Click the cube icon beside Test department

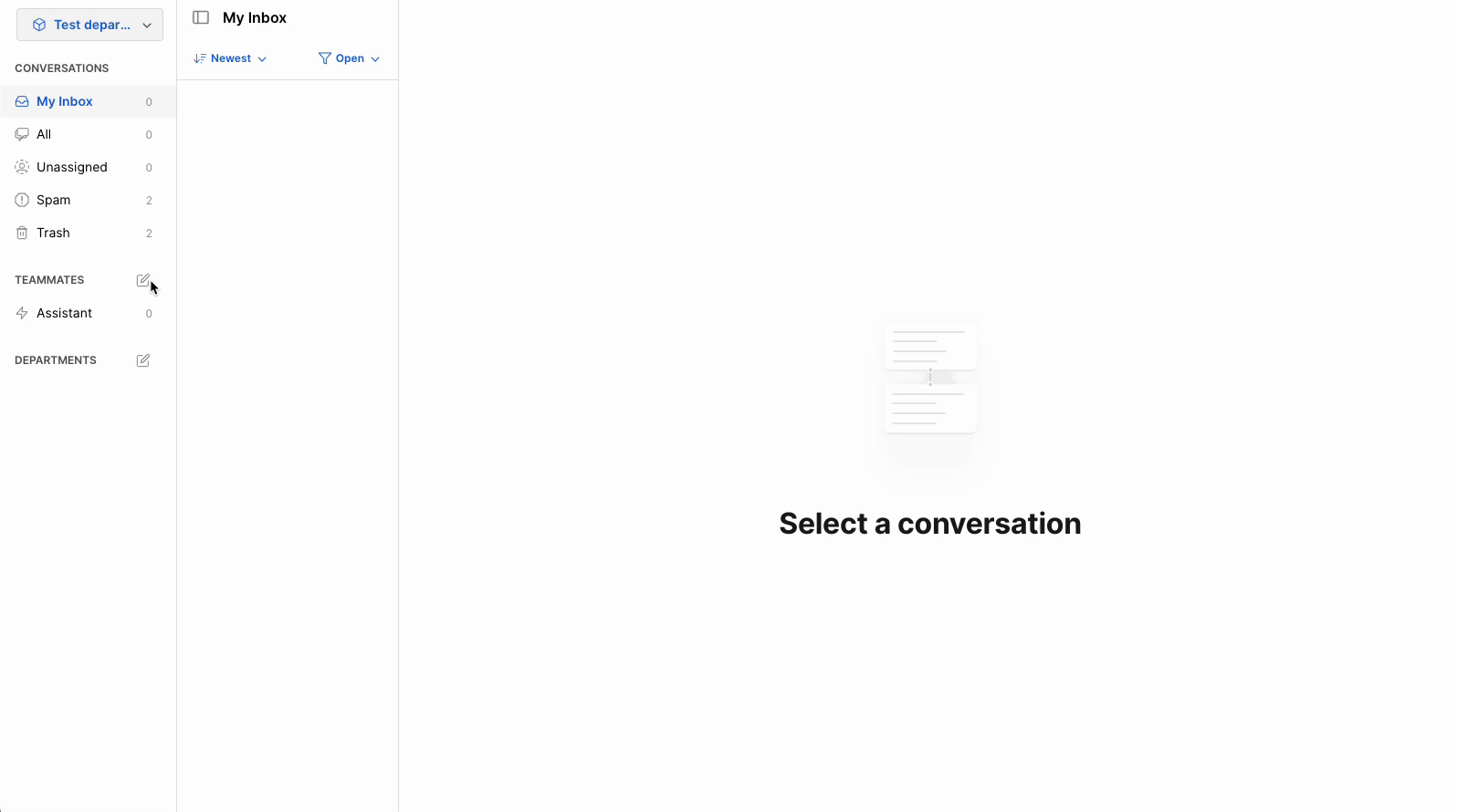(39, 25)
